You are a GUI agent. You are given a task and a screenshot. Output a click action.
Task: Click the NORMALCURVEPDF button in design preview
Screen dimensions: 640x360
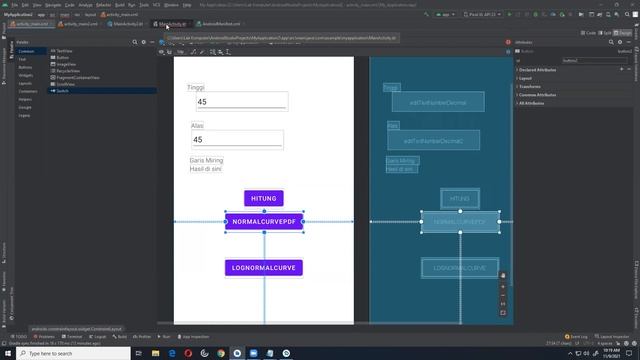point(264,222)
